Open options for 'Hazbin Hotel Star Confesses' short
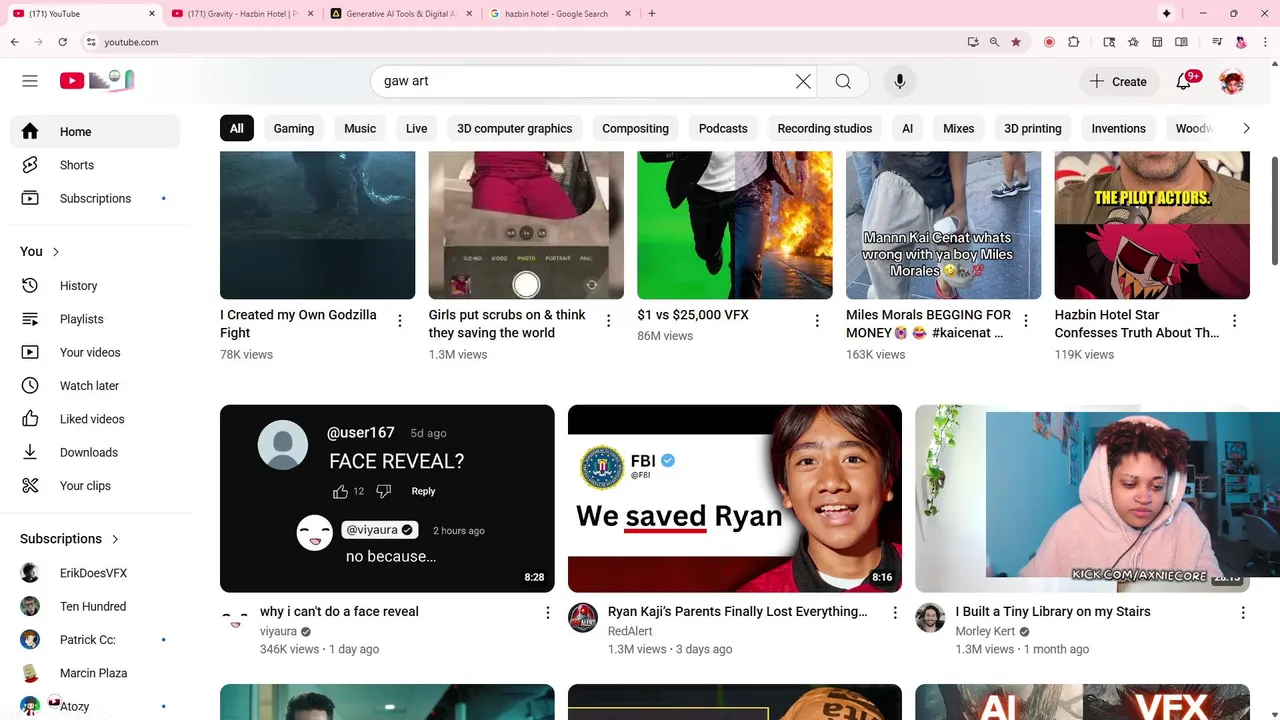 1234,321
